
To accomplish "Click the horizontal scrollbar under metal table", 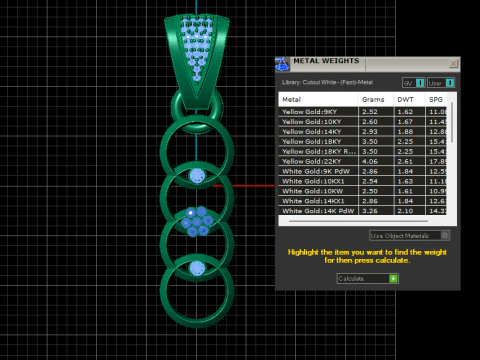I will click(358, 221).
